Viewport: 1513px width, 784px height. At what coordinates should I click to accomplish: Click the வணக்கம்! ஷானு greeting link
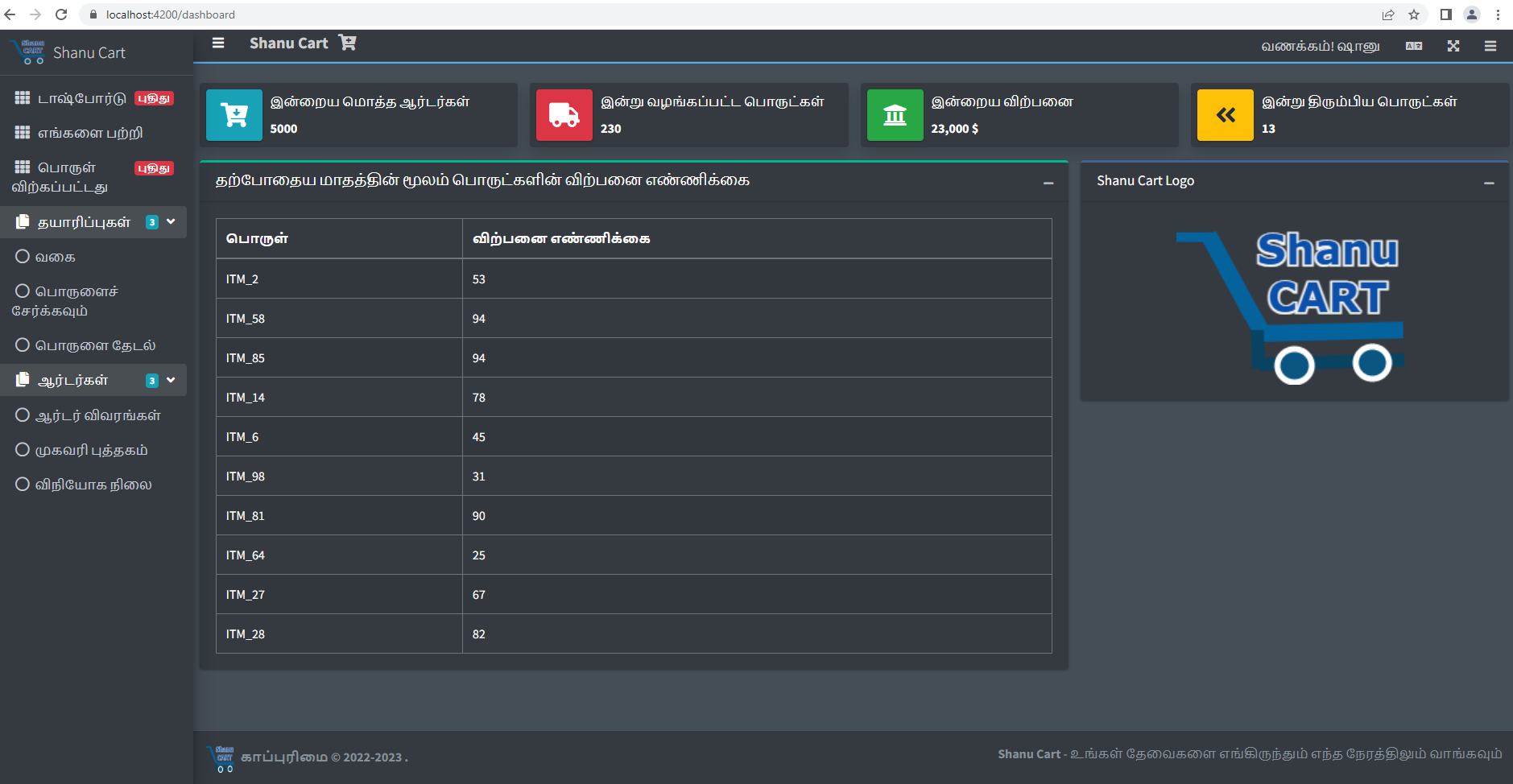(1321, 47)
